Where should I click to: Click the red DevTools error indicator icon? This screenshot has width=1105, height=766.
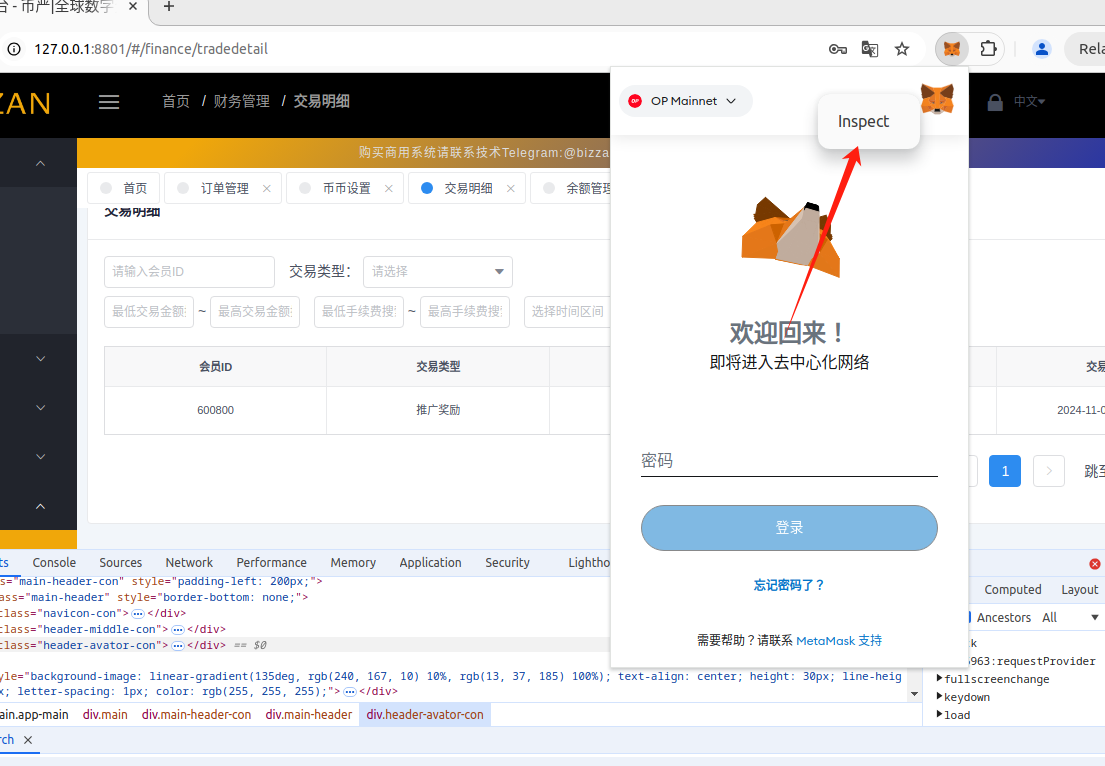[1094, 564]
